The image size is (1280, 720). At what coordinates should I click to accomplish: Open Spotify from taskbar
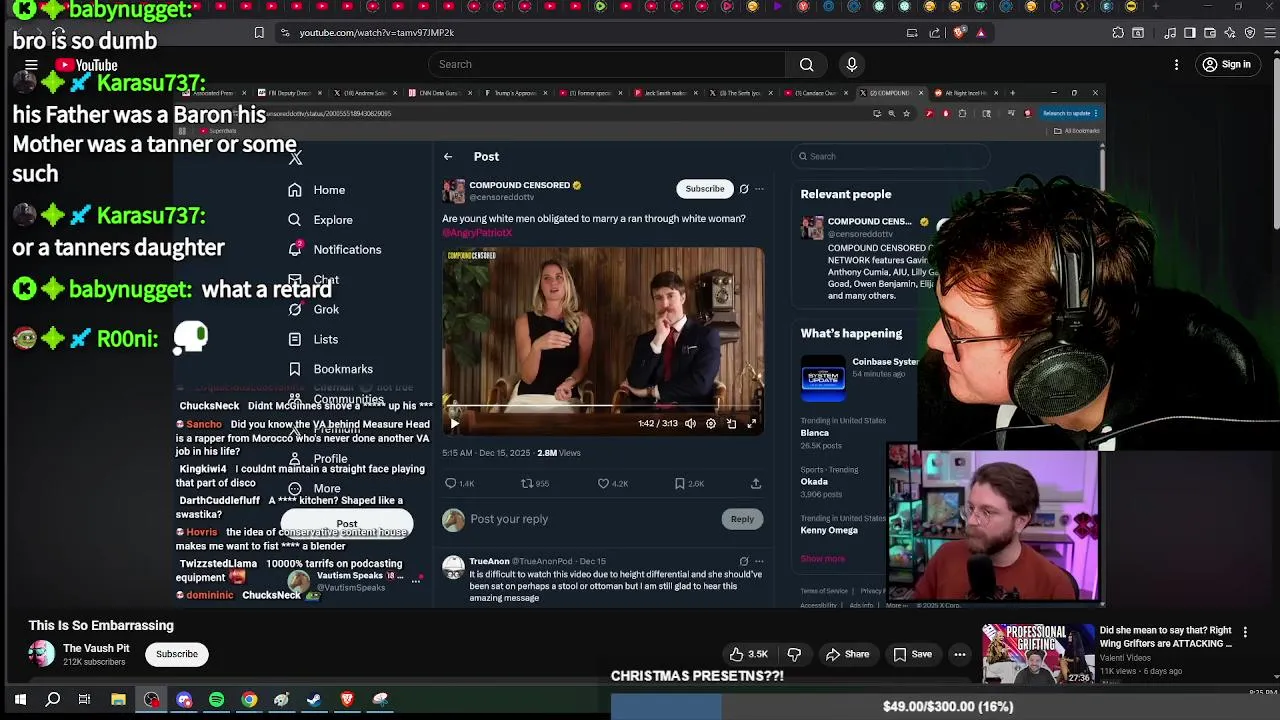217,700
